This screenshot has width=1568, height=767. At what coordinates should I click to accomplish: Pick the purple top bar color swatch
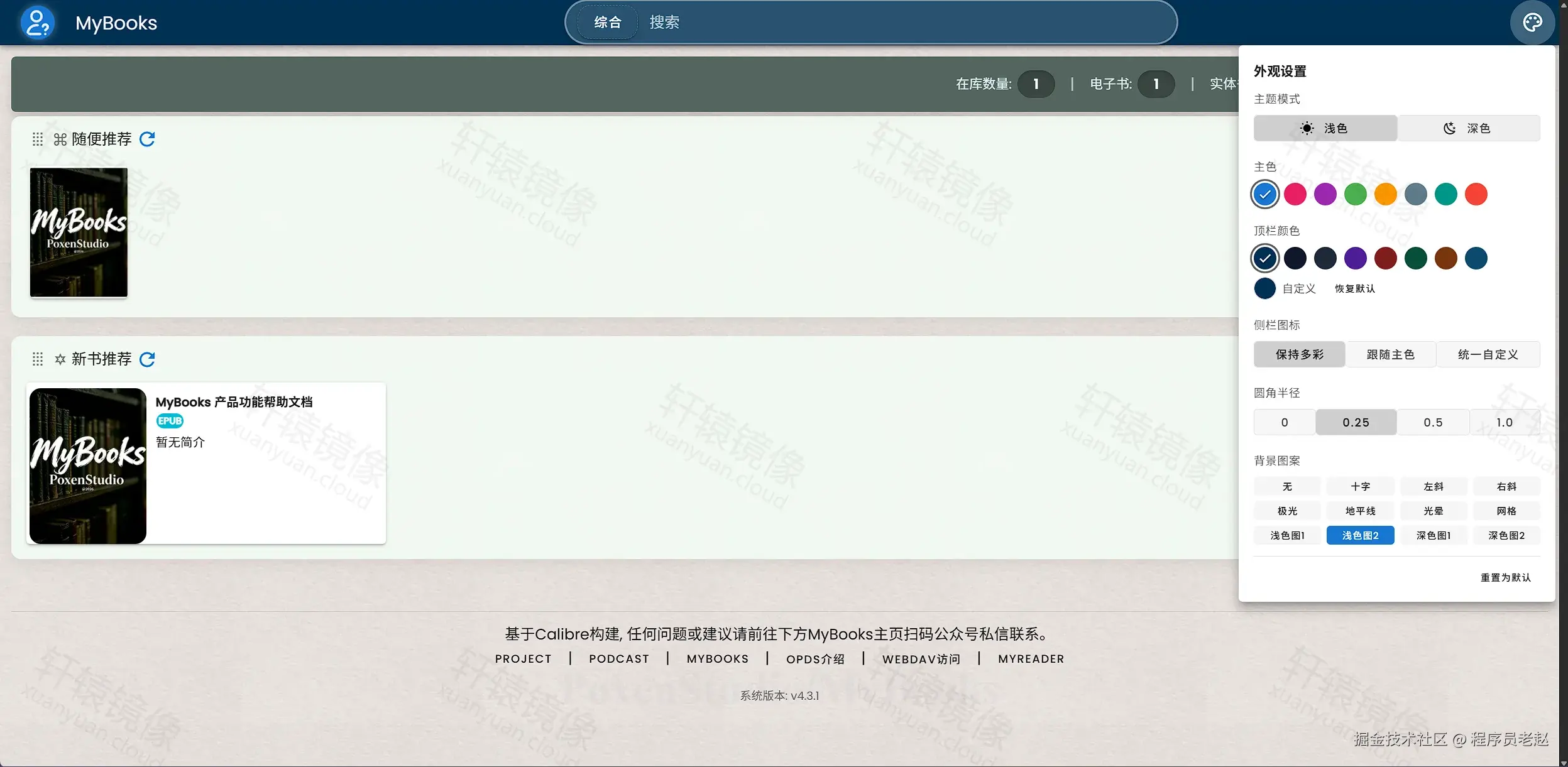[x=1355, y=258]
